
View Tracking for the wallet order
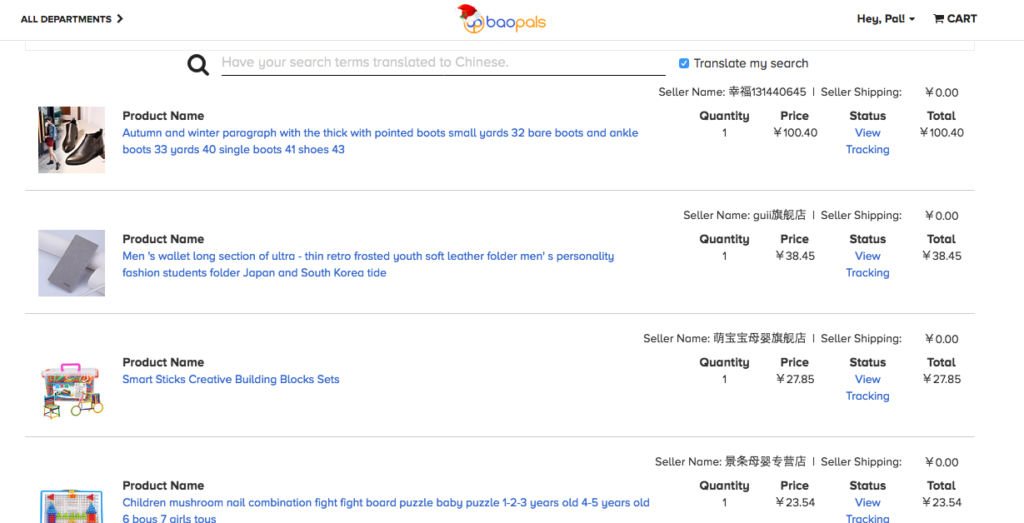point(867,264)
